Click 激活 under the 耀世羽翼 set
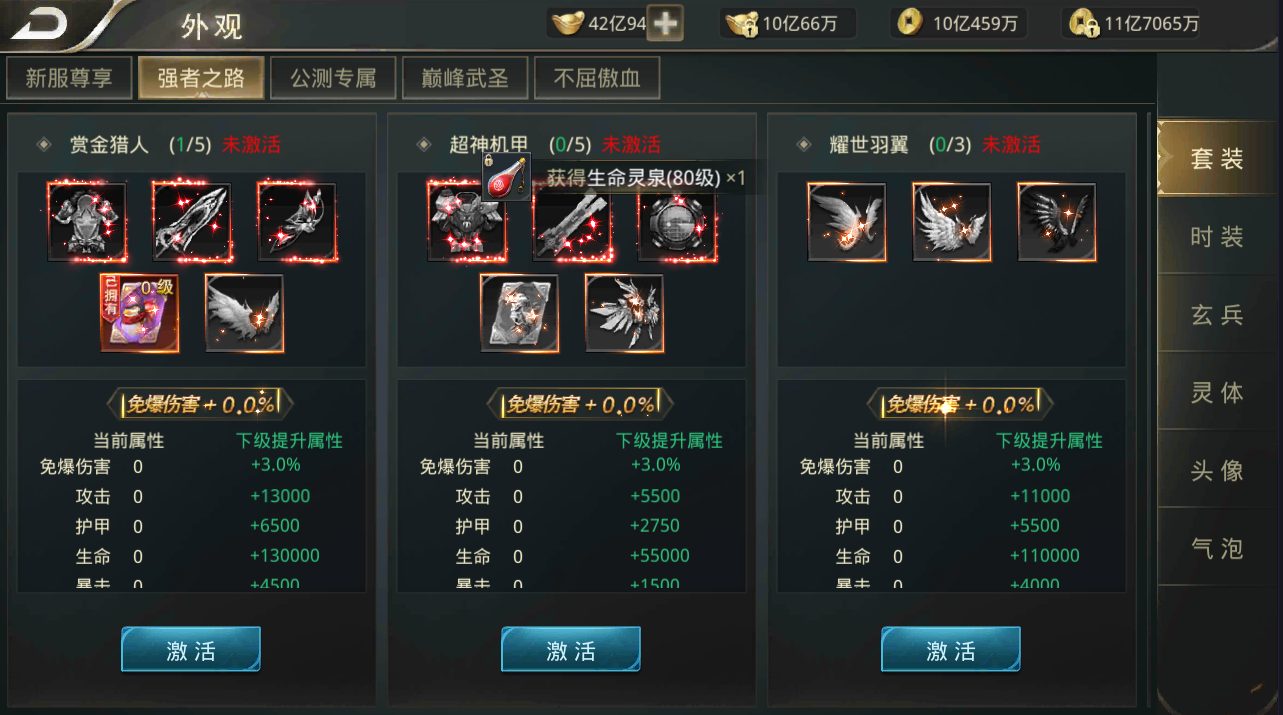This screenshot has height=715, width=1283. pos(951,651)
